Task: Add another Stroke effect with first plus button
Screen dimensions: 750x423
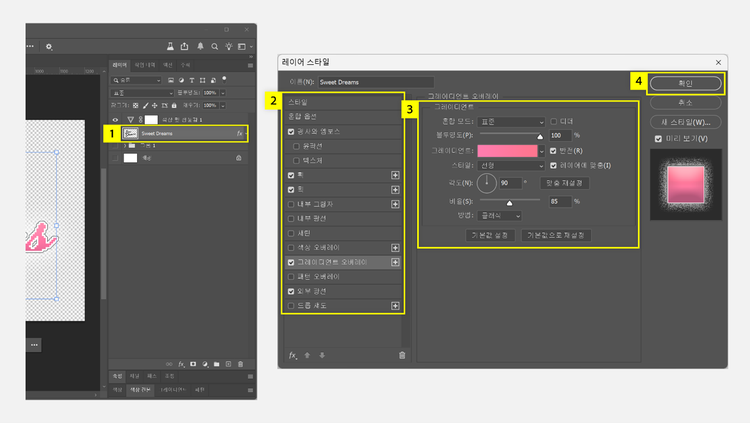Action: coord(395,175)
